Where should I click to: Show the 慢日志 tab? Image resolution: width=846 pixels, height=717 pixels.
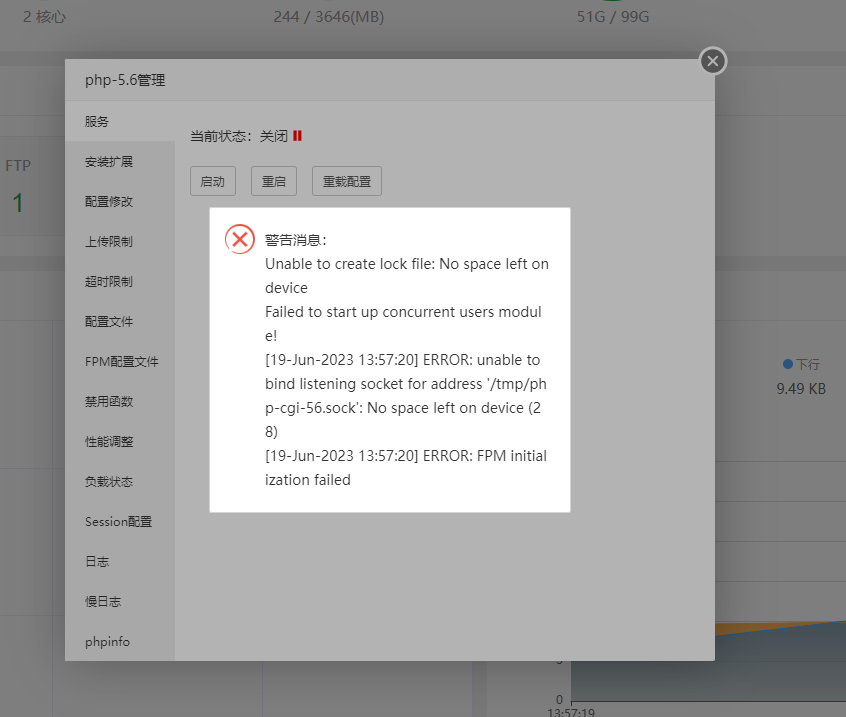click(x=103, y=602)
